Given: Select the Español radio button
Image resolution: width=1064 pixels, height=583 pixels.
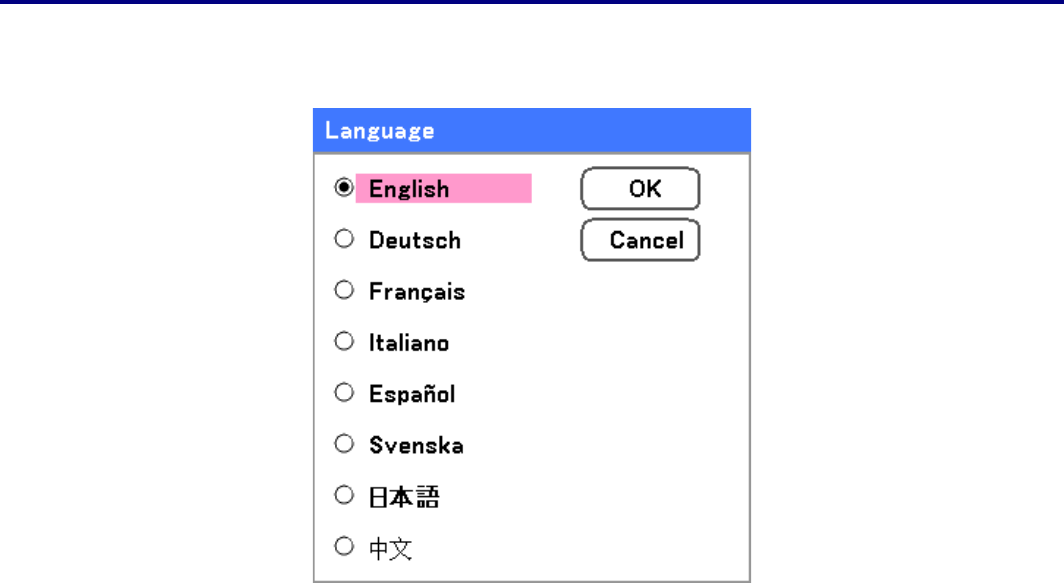Looking at the screenshot, I should pyautogui.click(x=344, y=393).
